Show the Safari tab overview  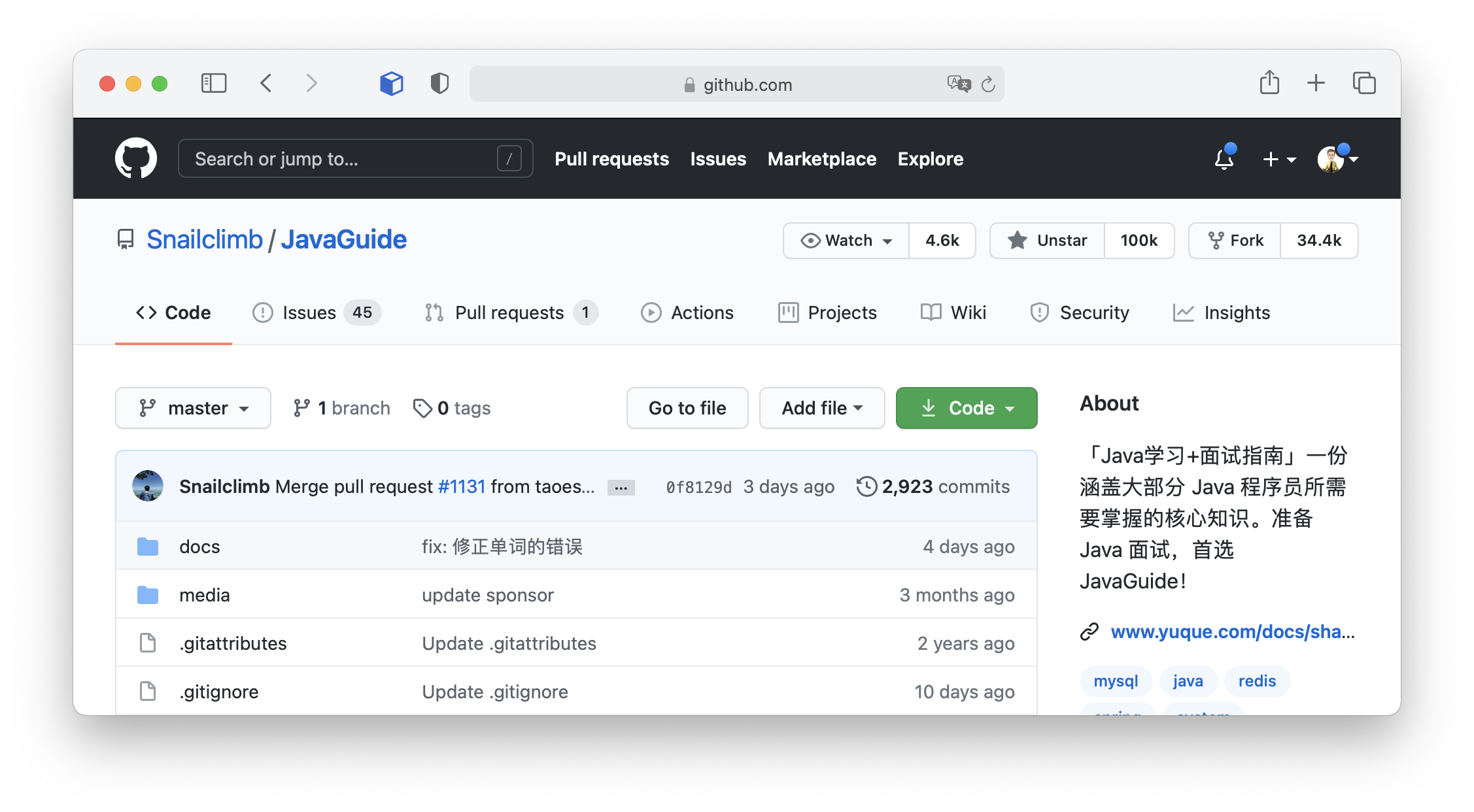point(1364,83)
